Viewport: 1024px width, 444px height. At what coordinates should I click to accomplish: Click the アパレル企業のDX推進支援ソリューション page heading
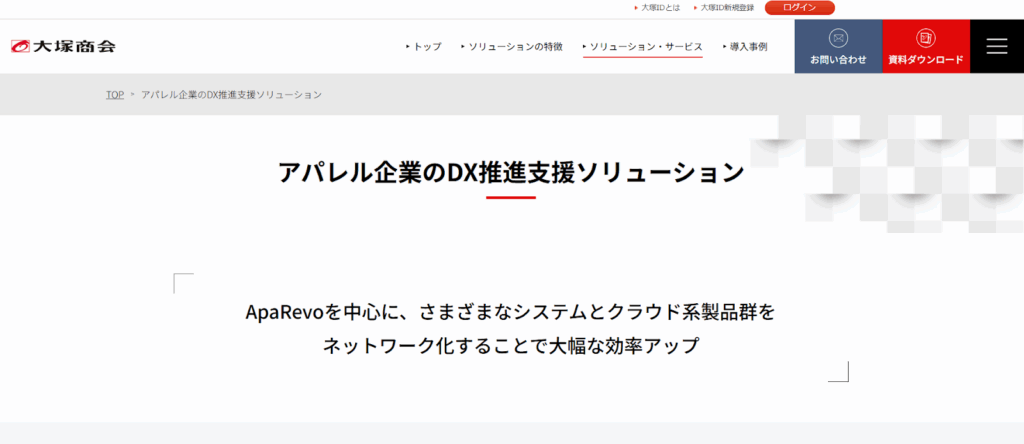(511, 171)
